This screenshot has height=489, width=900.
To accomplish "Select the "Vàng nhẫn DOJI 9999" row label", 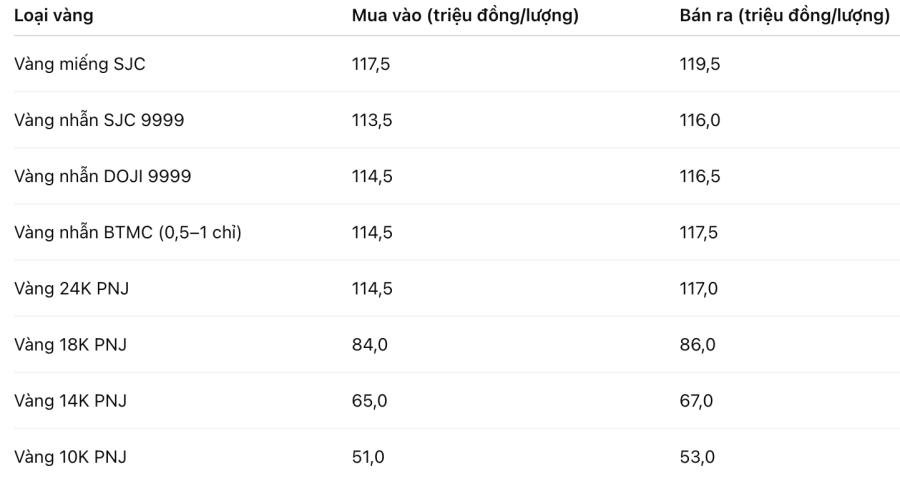I will pos(102,176).
